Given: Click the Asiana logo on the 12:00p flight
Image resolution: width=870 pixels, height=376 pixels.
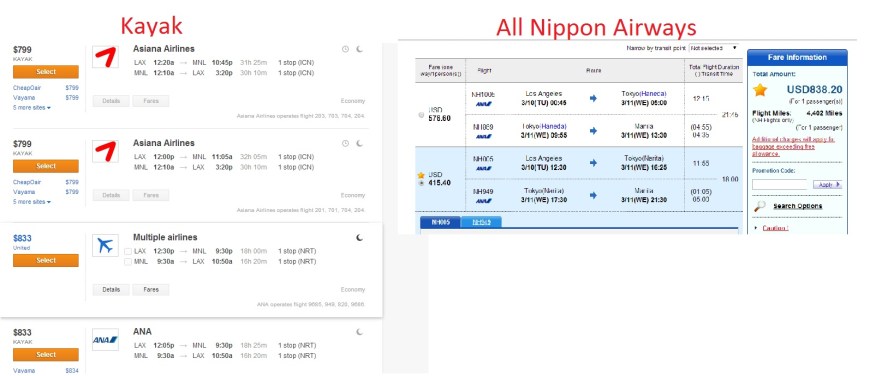Looking at the screenshot, I should [x=105, y=151].
